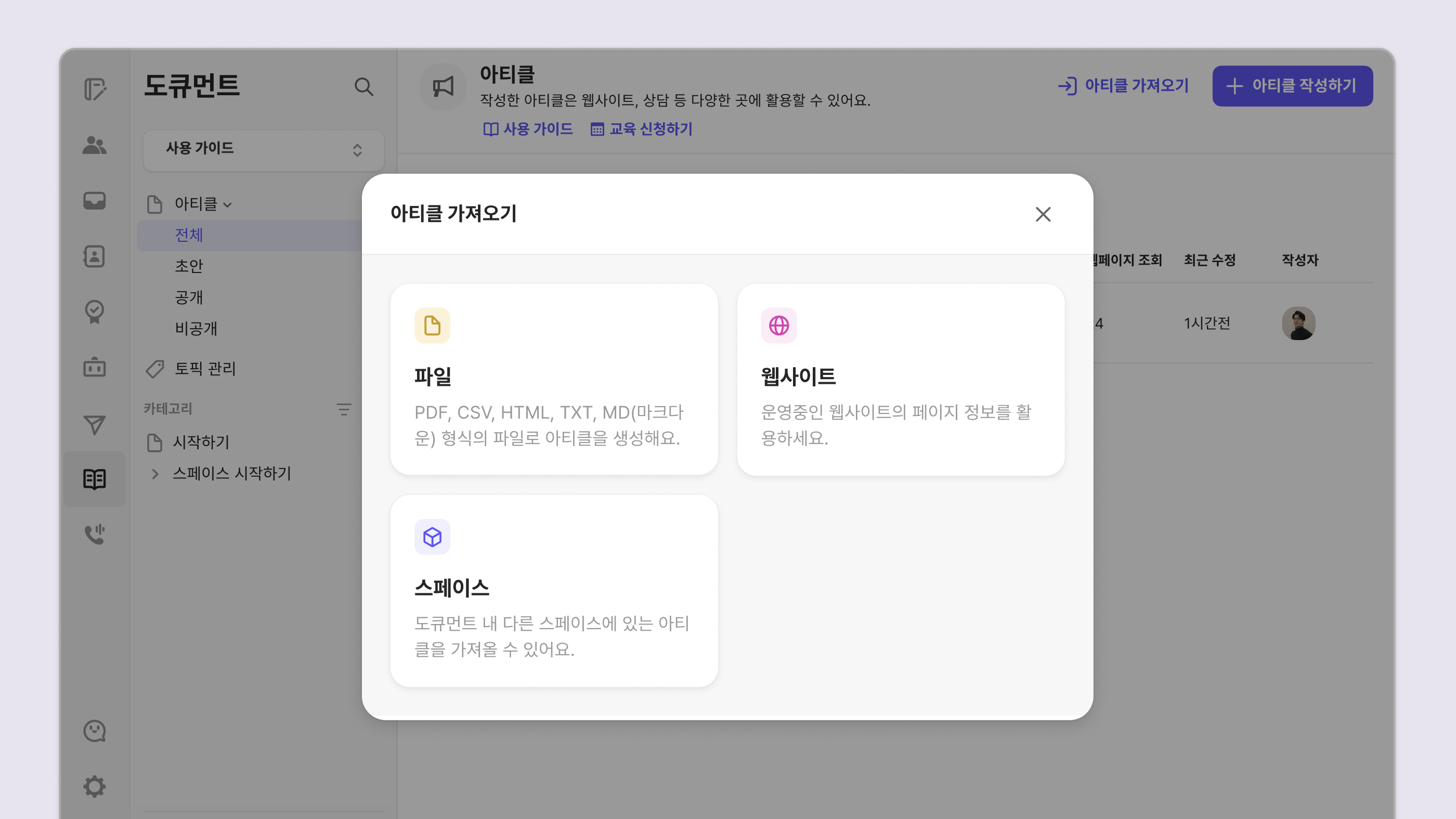
Task: Click the phone call icon in sidebar
Action: tap(94, 534)
